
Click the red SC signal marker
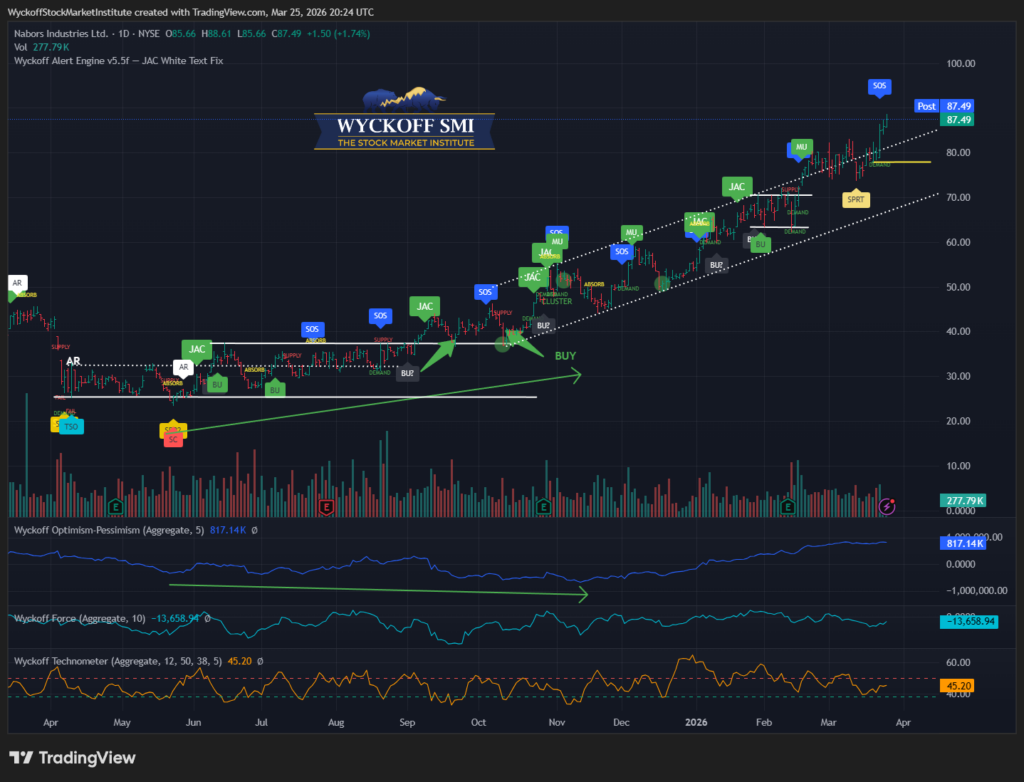(x=173, y=439)
